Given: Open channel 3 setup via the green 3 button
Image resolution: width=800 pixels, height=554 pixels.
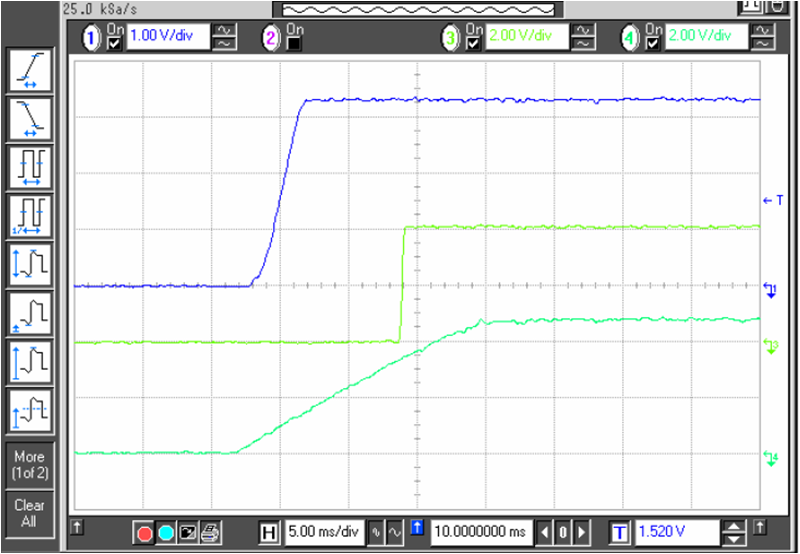Looking at the screenshot, I should (x=451, y=38).
